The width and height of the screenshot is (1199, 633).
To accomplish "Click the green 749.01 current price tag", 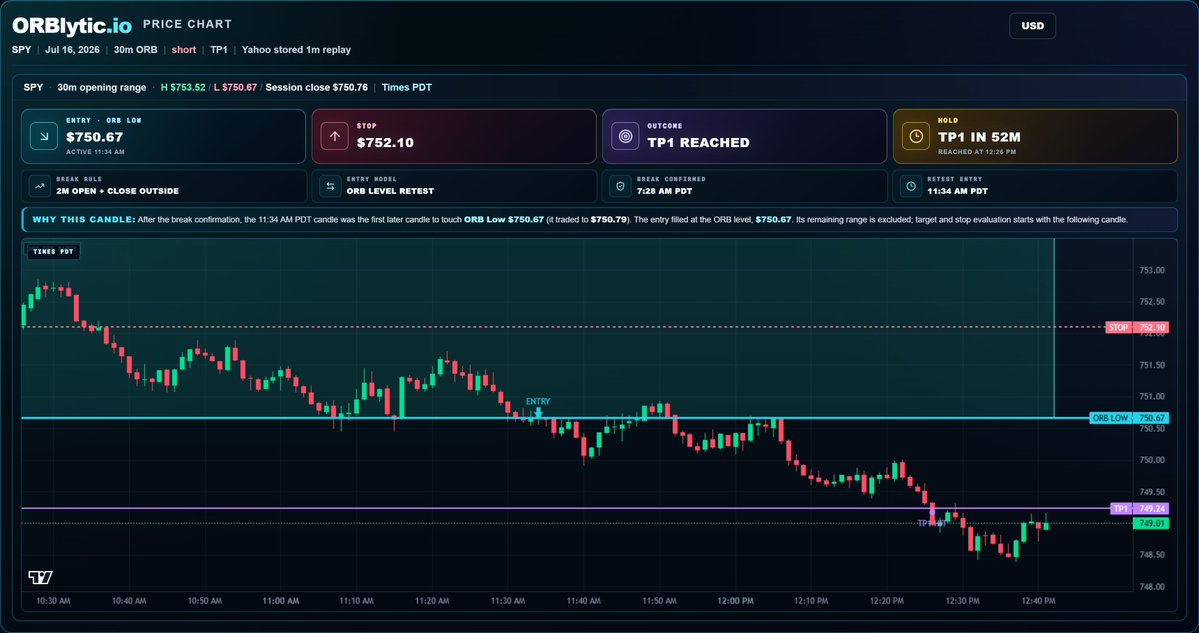I will coord(1151,524).
